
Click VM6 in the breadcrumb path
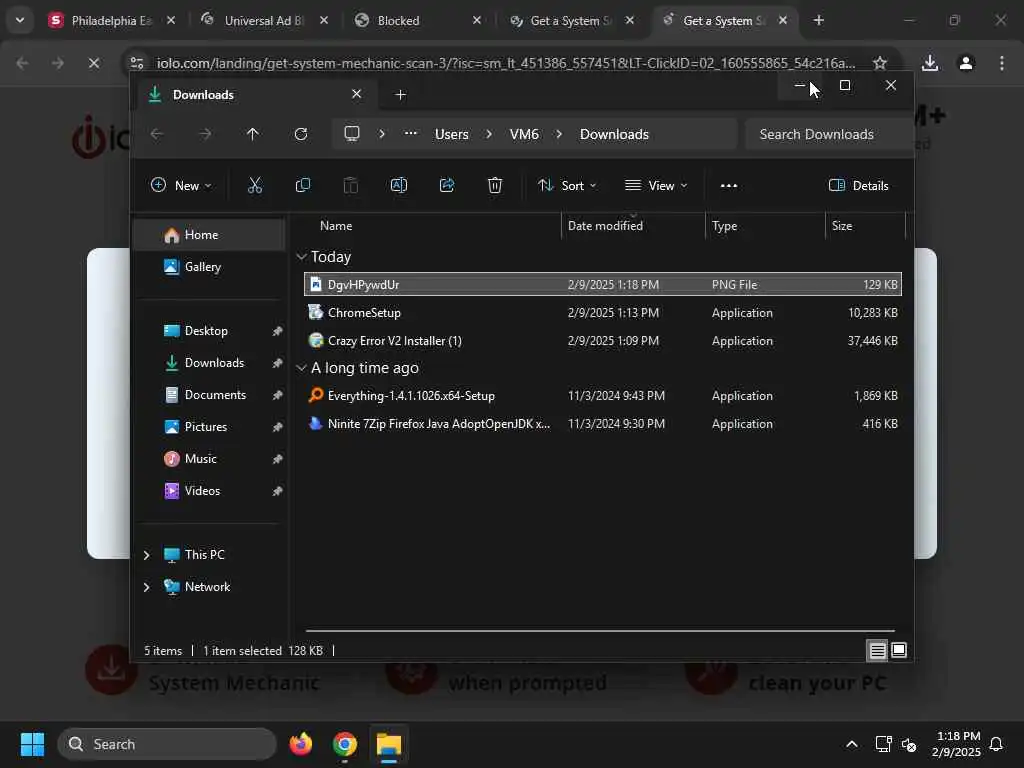(524, 134)
